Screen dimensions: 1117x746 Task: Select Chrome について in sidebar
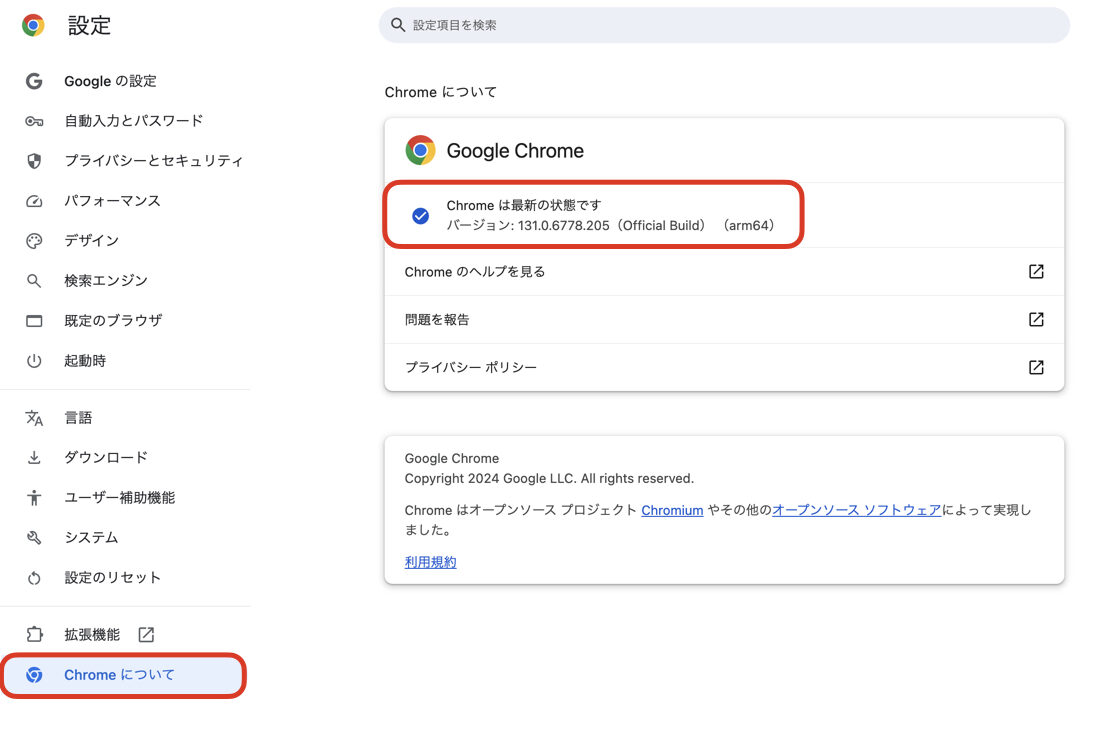[x=124, y=675]
